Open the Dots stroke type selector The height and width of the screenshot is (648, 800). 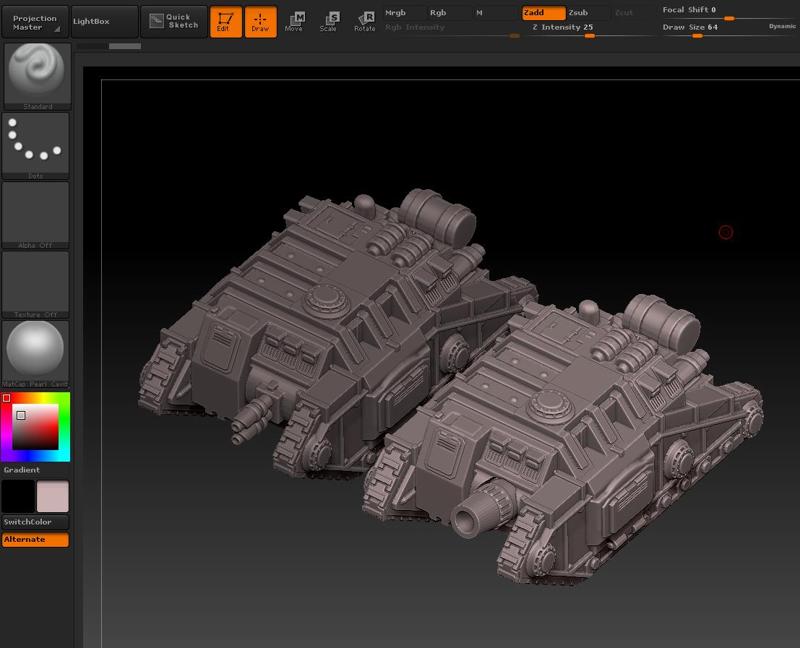tap(36, 144)
